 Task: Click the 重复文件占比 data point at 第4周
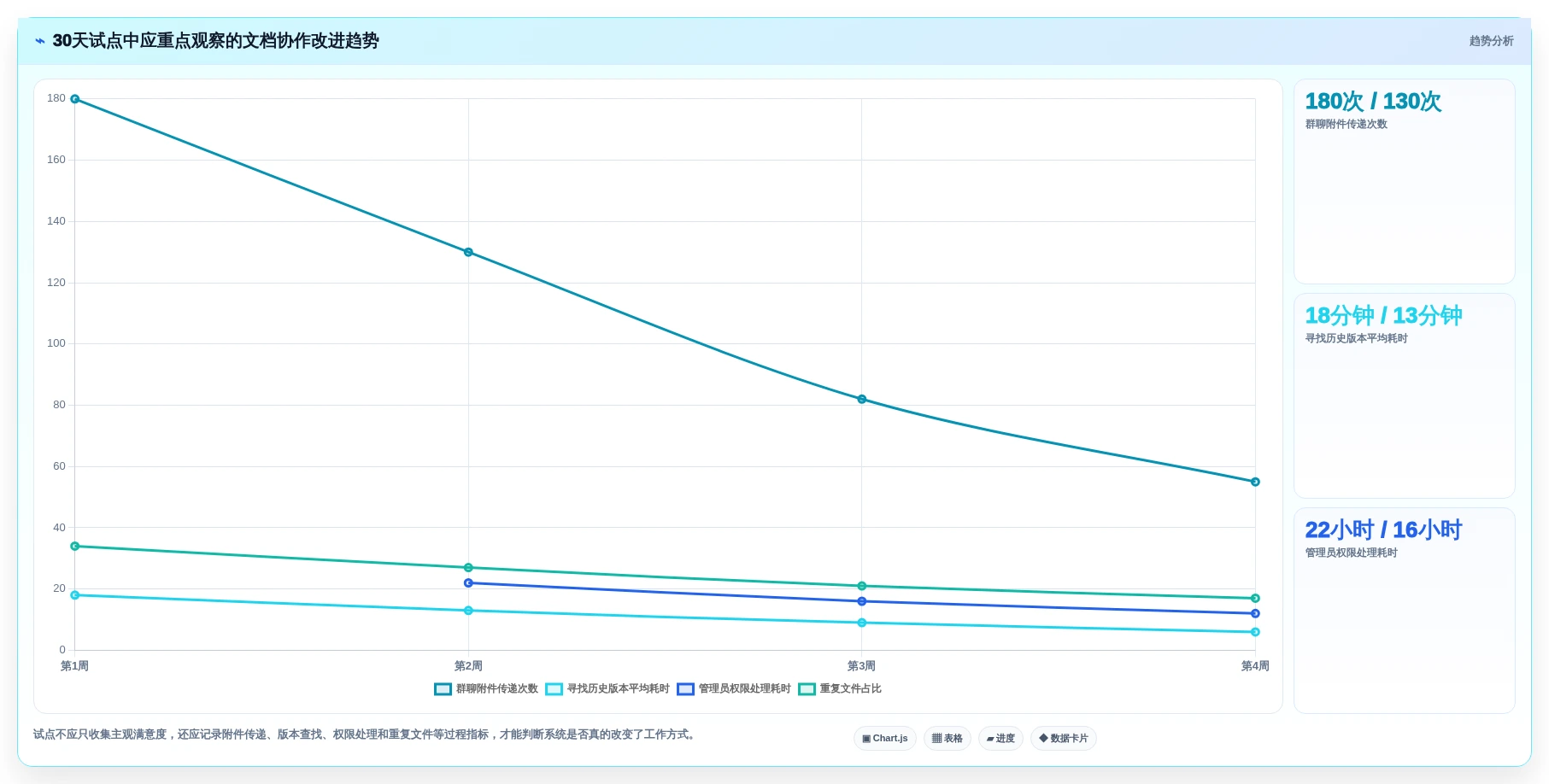tap(1255, 598)
